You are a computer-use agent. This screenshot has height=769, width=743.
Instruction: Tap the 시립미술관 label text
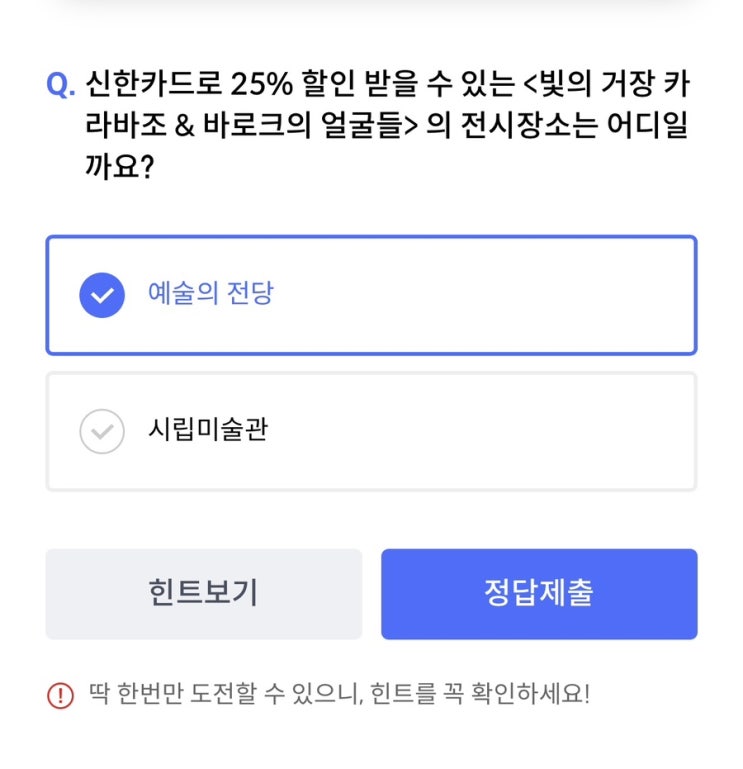click(x=208, y=431)
